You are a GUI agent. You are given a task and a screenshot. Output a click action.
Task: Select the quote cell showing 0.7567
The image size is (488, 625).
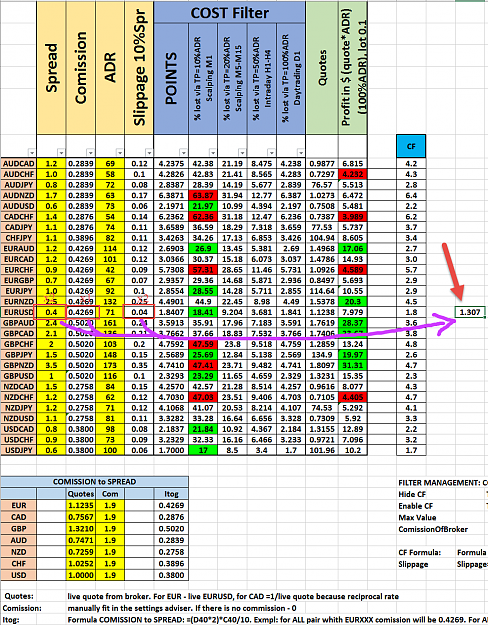pyautogui.click(x=81, y=517)
